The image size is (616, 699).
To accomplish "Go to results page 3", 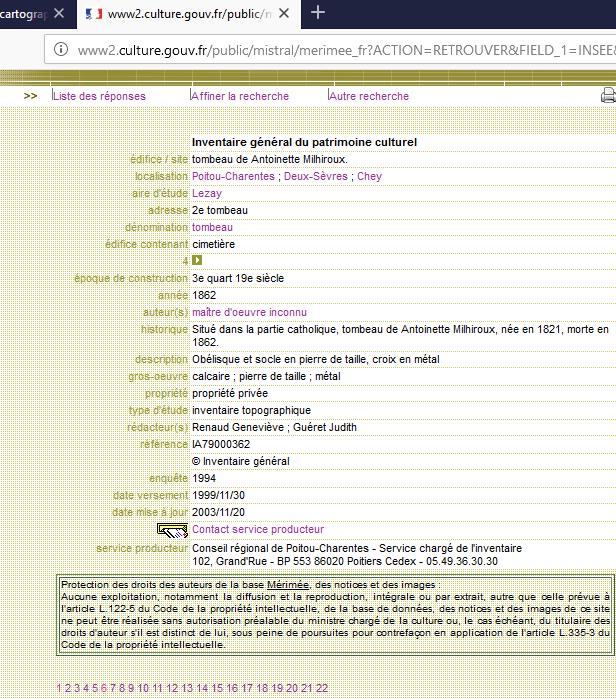I will [77, 688].
